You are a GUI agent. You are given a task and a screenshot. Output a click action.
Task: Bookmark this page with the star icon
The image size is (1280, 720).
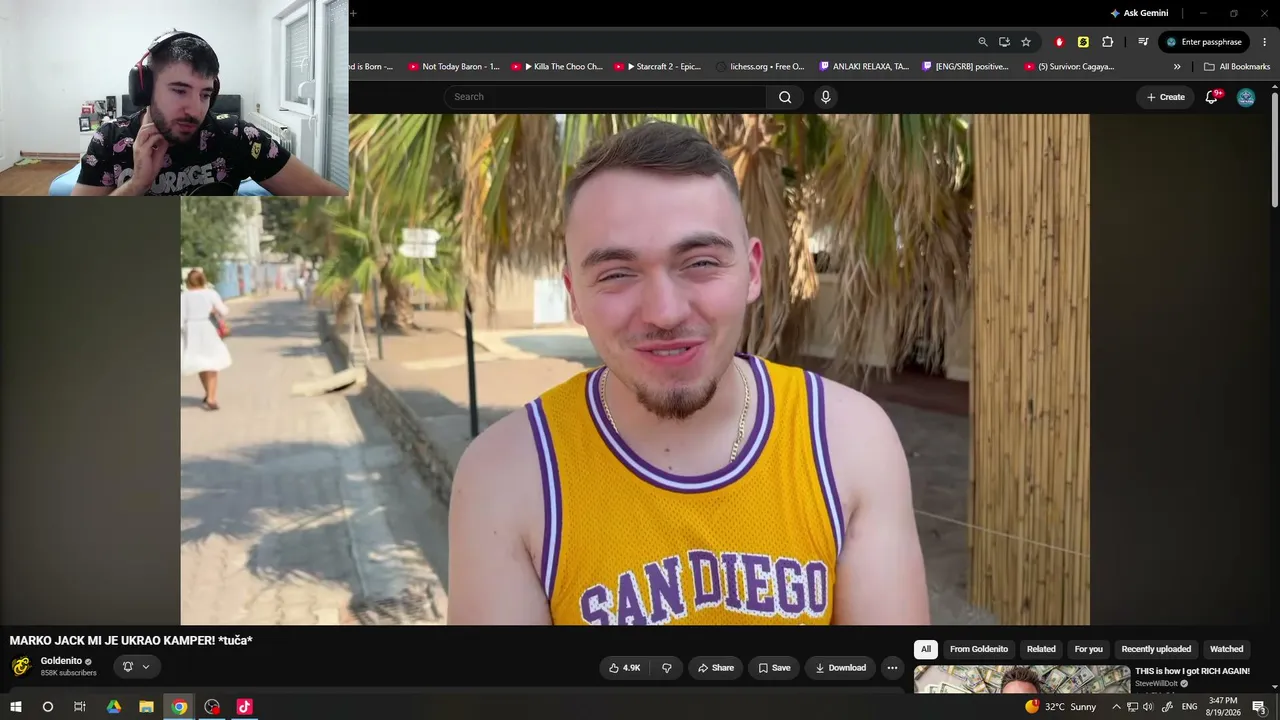point(1026,42)
